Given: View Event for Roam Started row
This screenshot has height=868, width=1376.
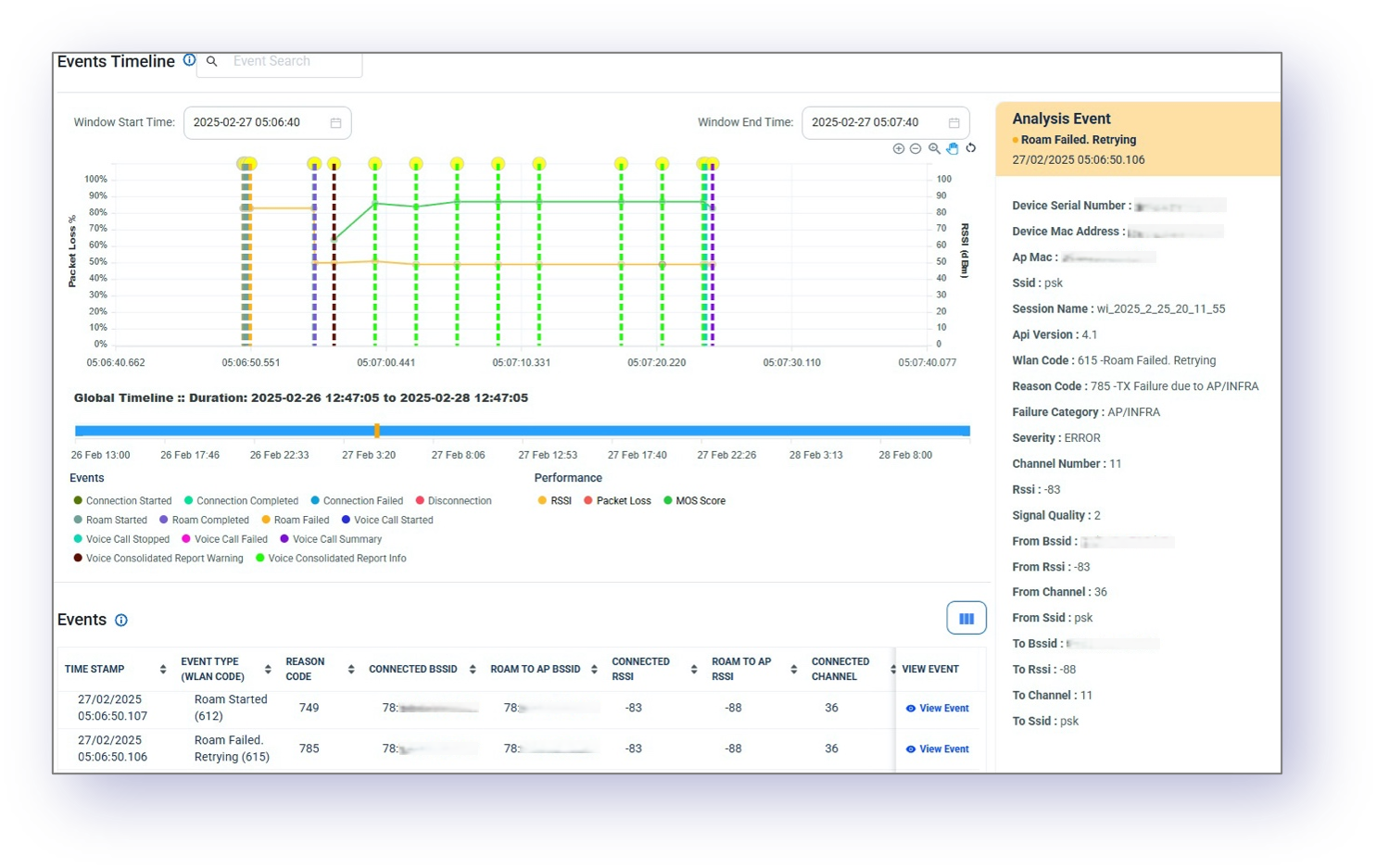Looking at the screenshot, I should point(937,709).
